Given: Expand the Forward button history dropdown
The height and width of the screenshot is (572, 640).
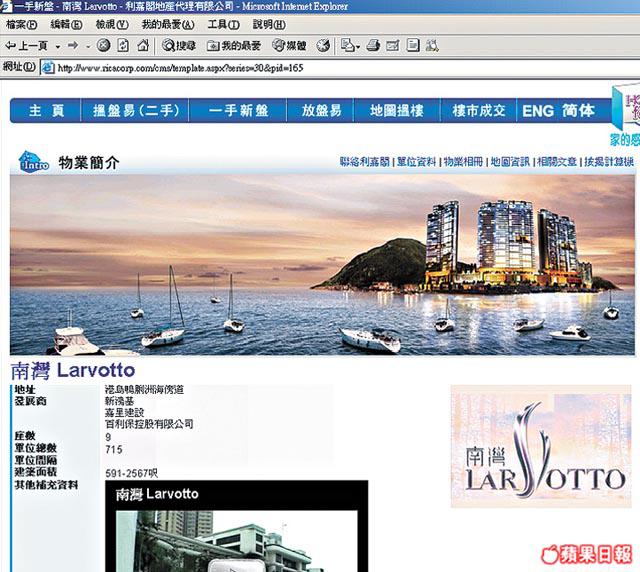Looking at the screenshot, I should click(87, 46).
